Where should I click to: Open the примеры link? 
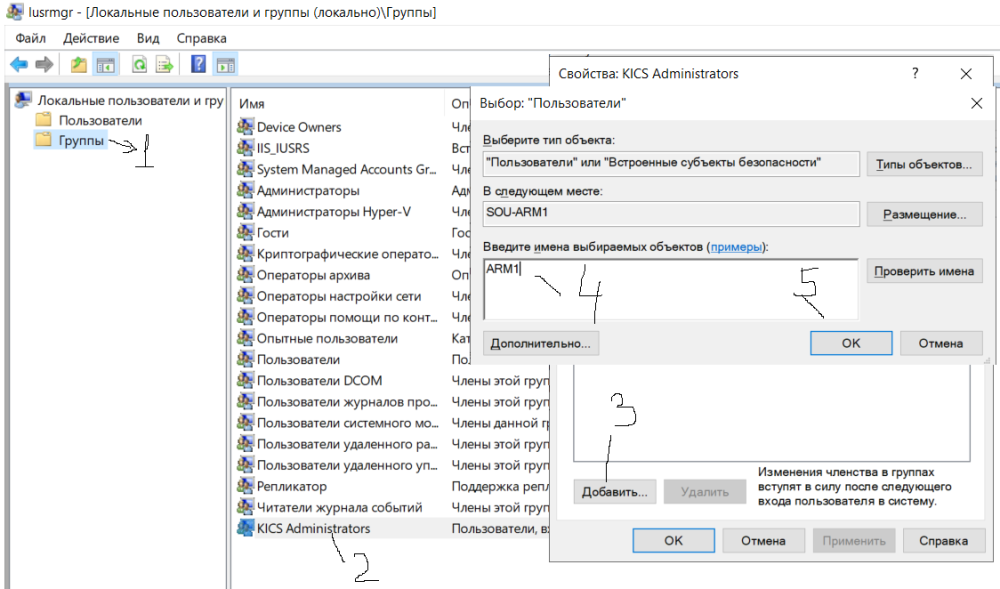pyautogui.click(x=736, y=247)
